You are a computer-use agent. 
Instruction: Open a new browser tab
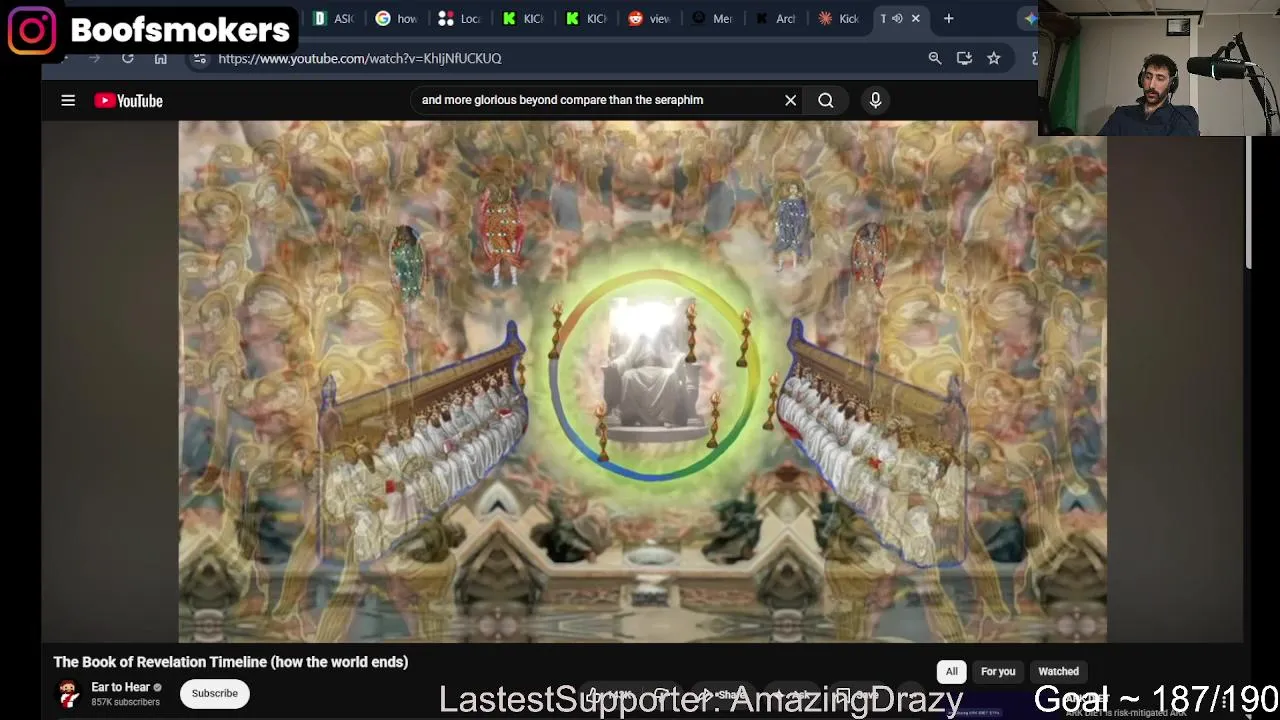click(949, 18)
